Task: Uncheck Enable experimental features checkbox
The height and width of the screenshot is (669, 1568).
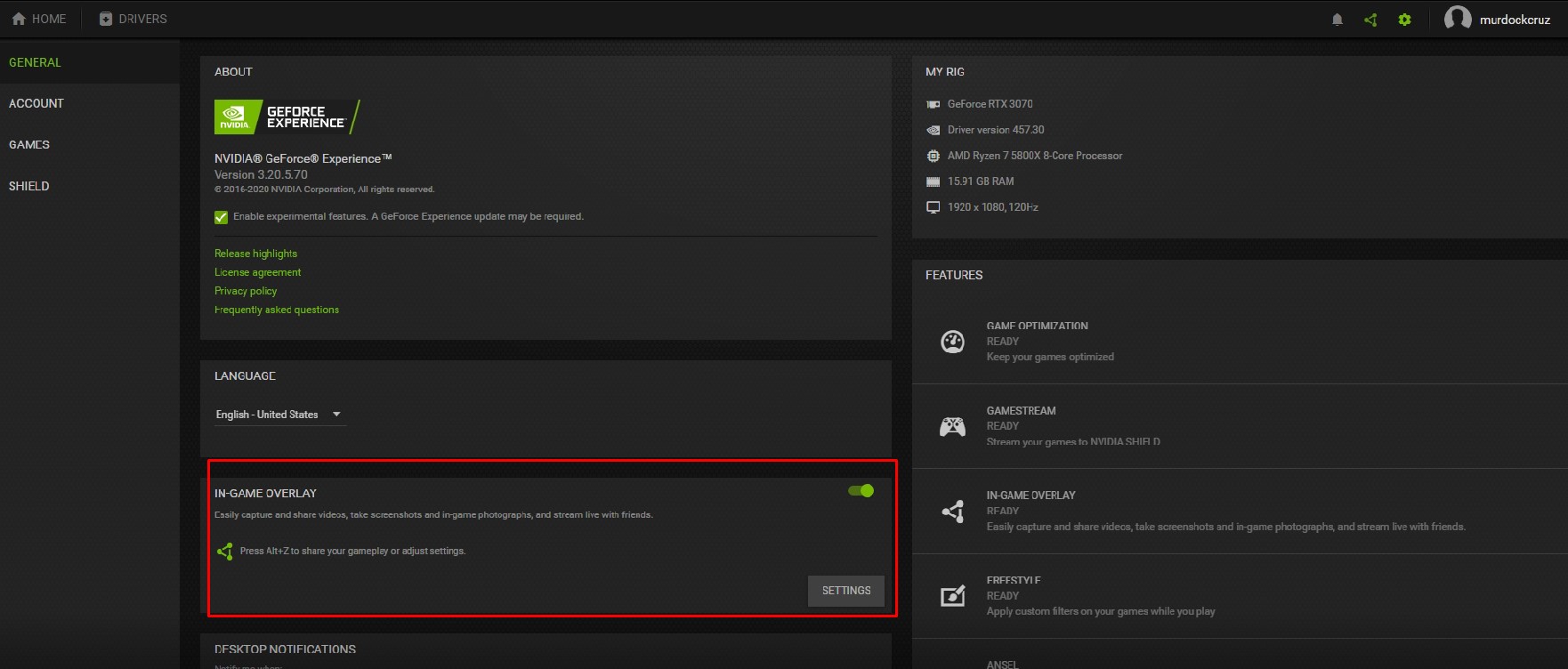Action: tap(221, 217)
